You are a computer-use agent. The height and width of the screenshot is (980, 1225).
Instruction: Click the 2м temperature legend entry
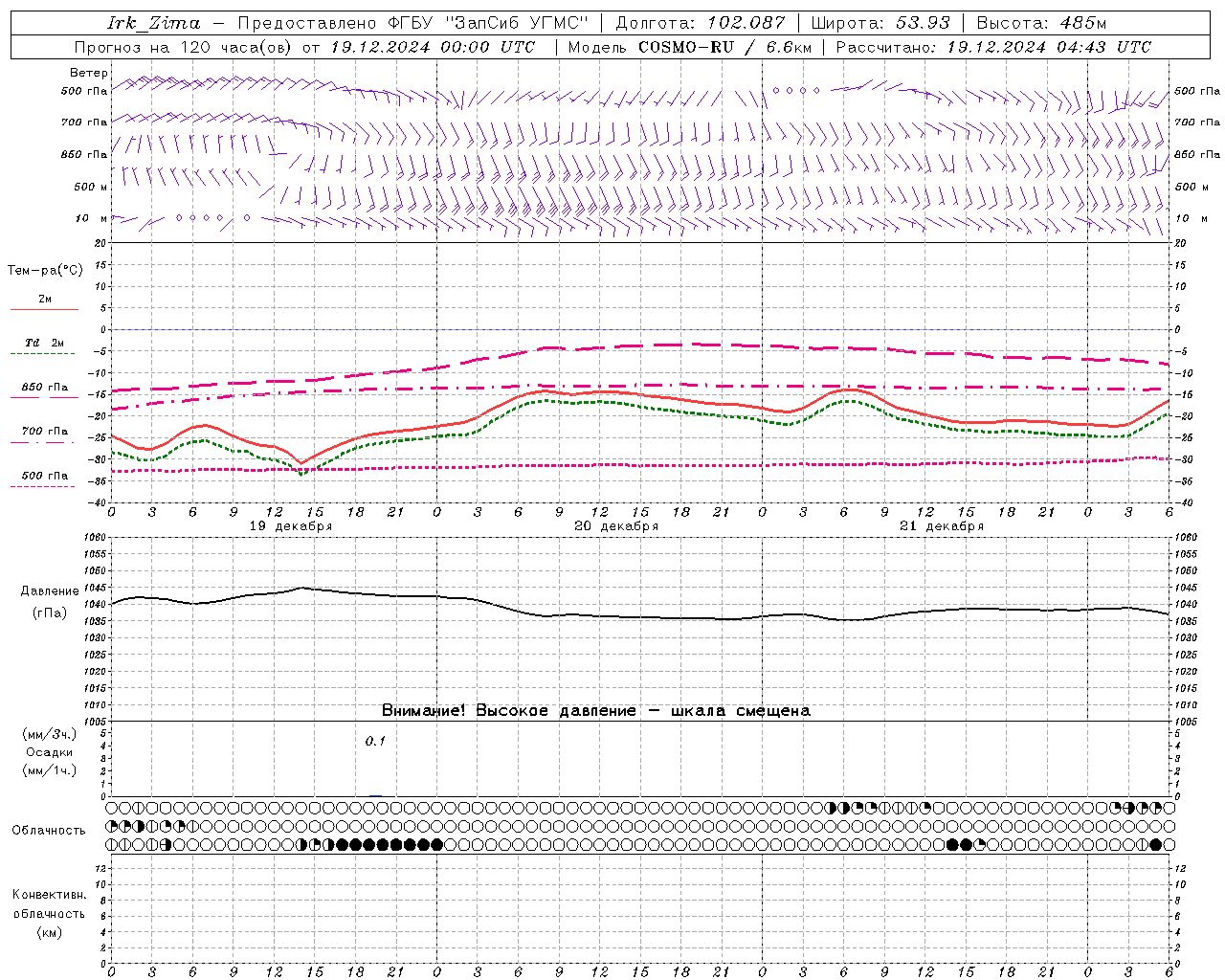[45, 299]
